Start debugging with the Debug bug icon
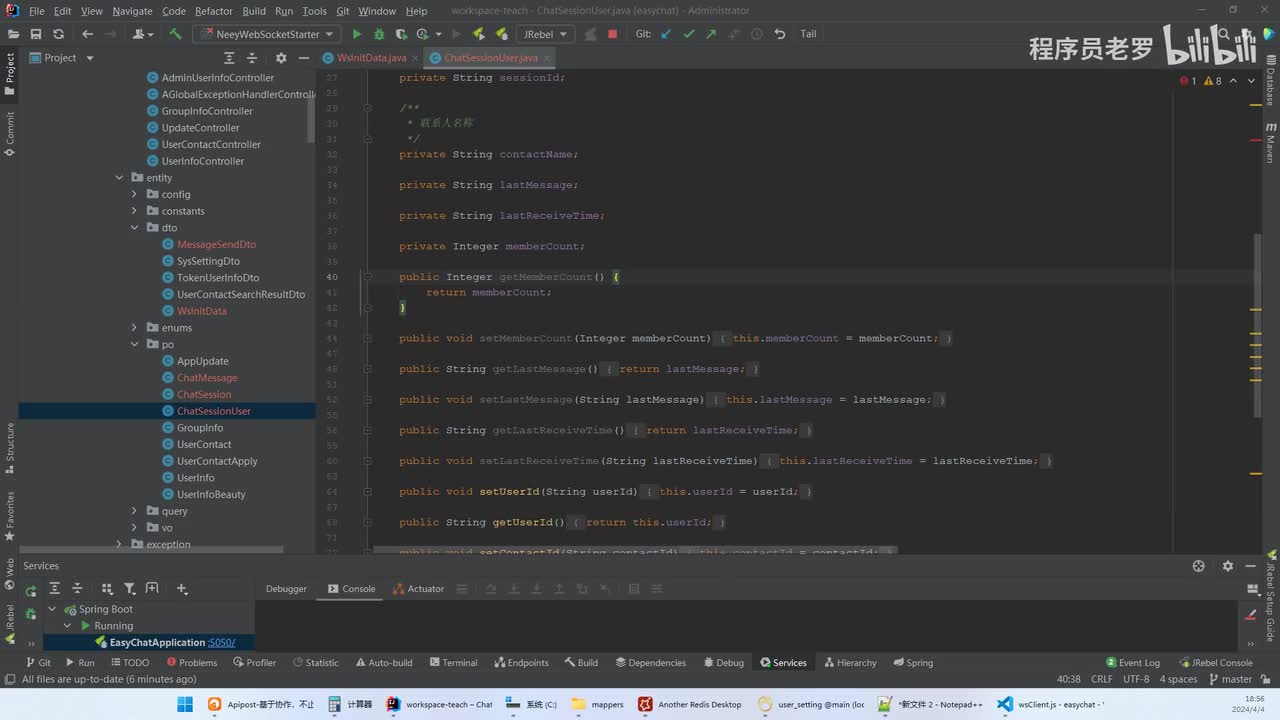1280x720 pixels. click(x=379, y=34)
